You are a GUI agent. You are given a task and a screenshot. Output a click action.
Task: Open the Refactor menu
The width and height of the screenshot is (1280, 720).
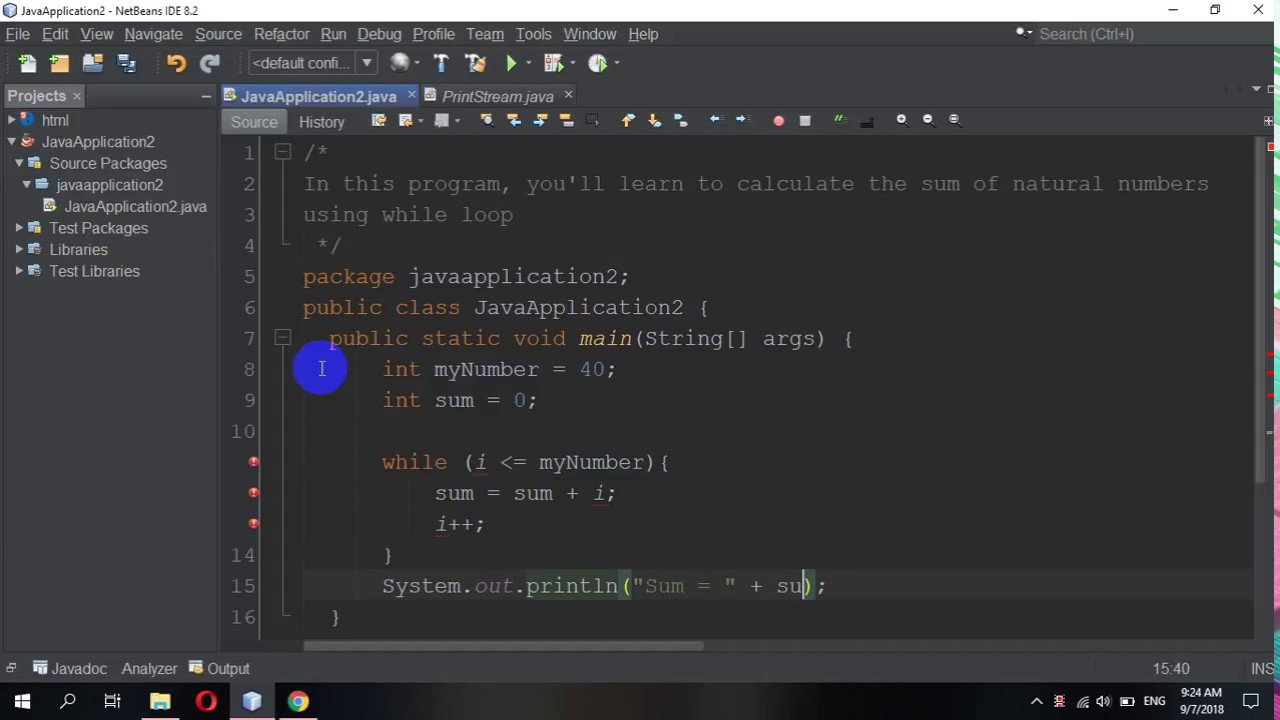pyautogui.click(x=281, y=34)
